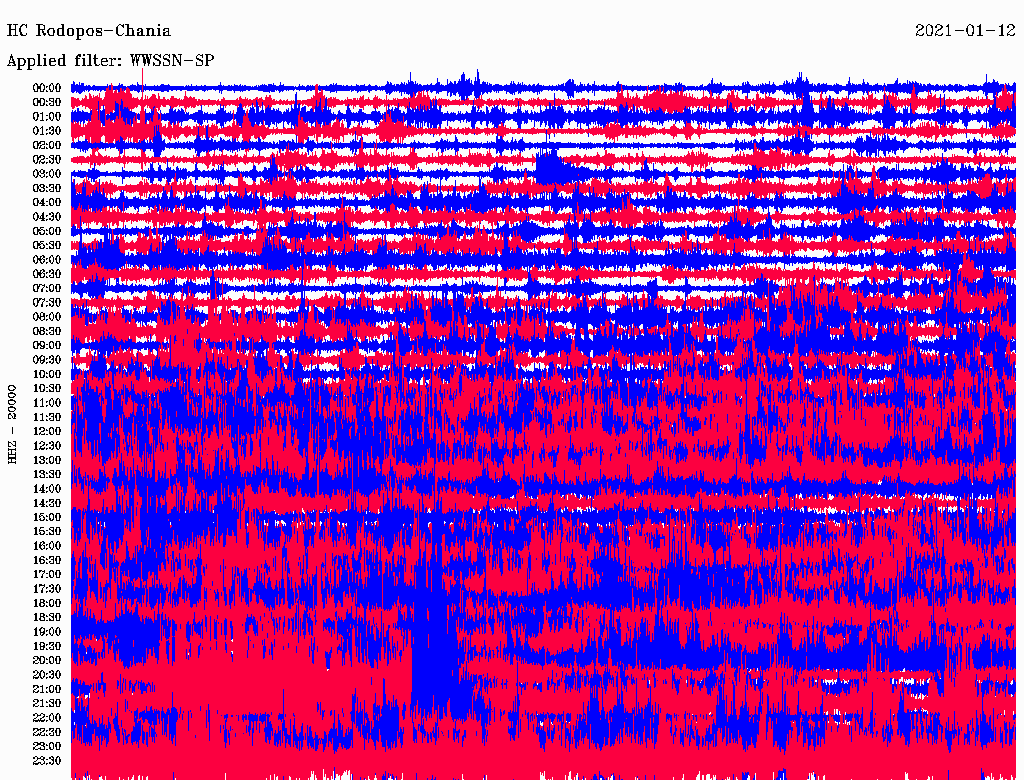Click the 04:00 time row label
Viewport: 1024px width, 780px height.
(47, 203)
